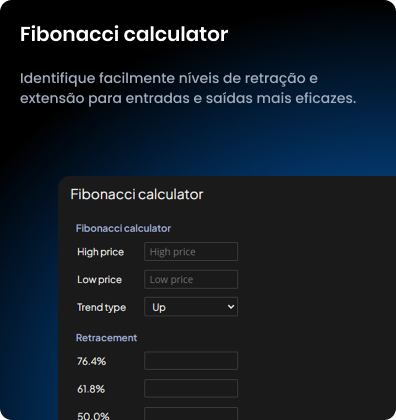Click the white Fibonacci calculator panel title
The height and width of the screenshot is (420, 396).
tap(137, 194)
